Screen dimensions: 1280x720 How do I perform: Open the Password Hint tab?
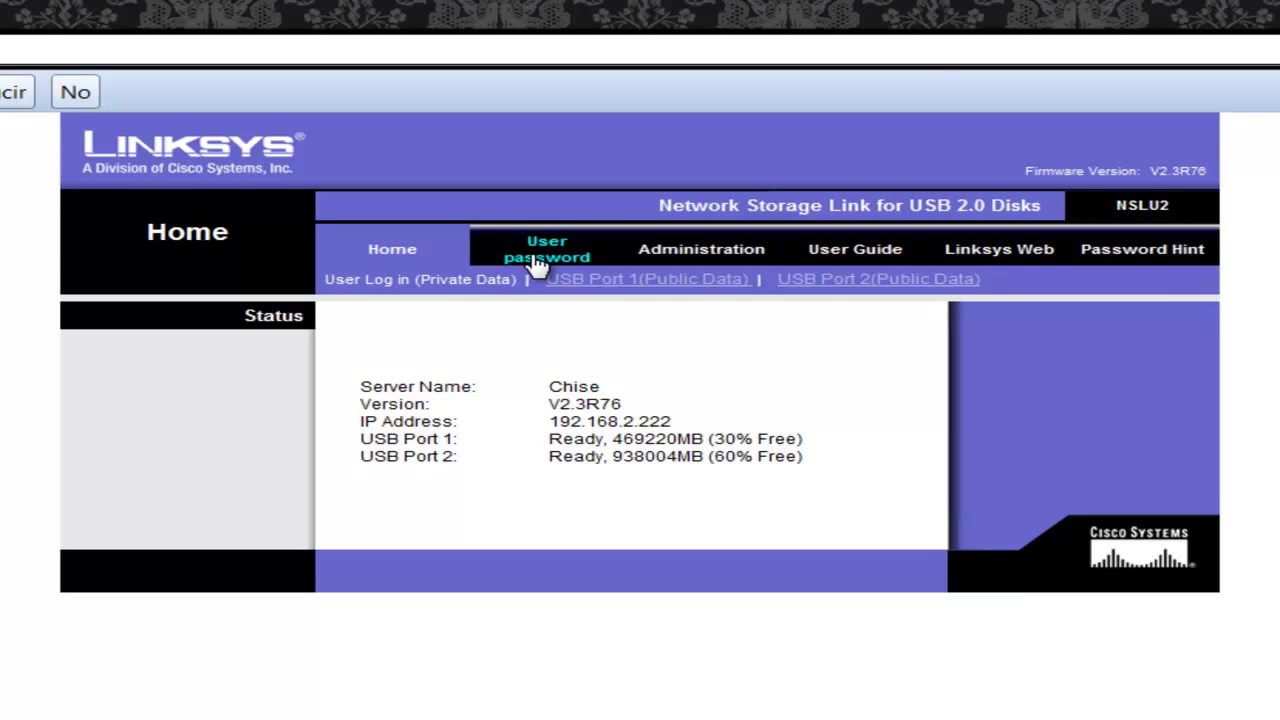1142,249
